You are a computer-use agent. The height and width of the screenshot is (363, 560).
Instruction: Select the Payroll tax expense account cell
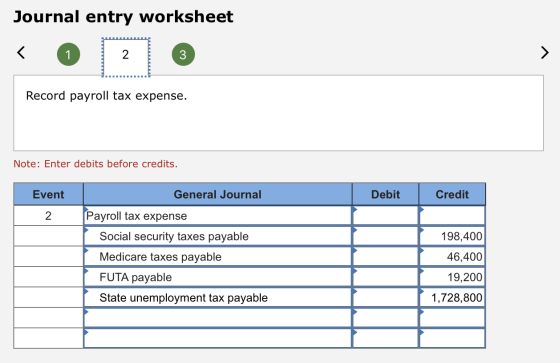218,215
